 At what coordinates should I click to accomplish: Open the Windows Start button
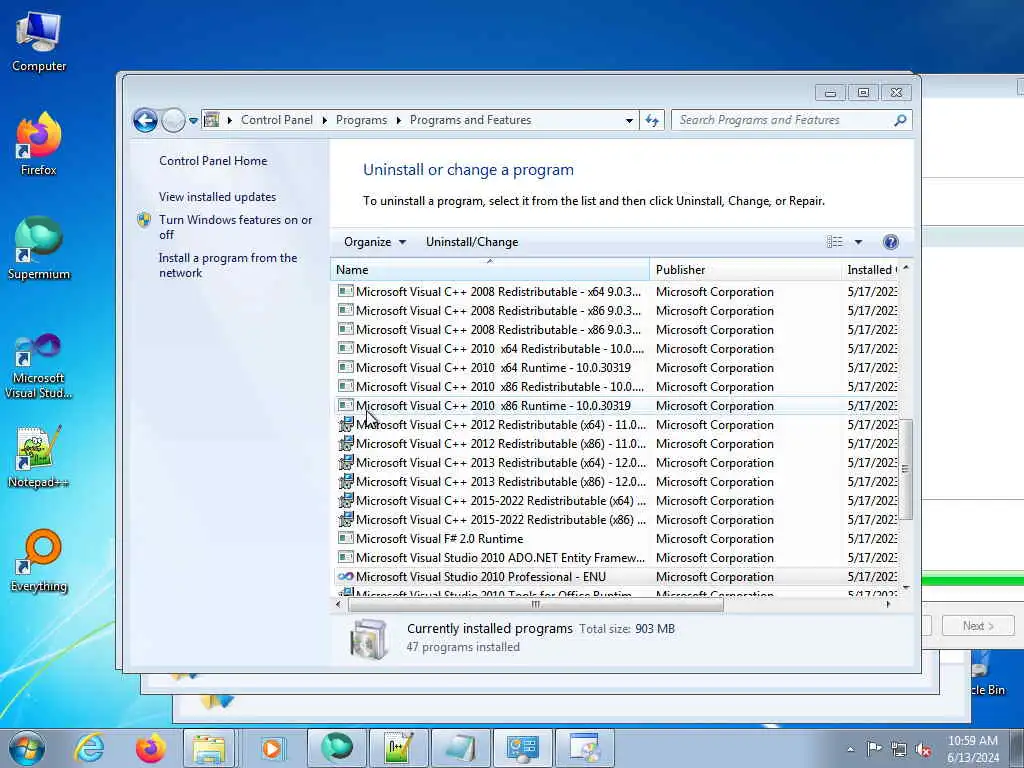(27, 748)
